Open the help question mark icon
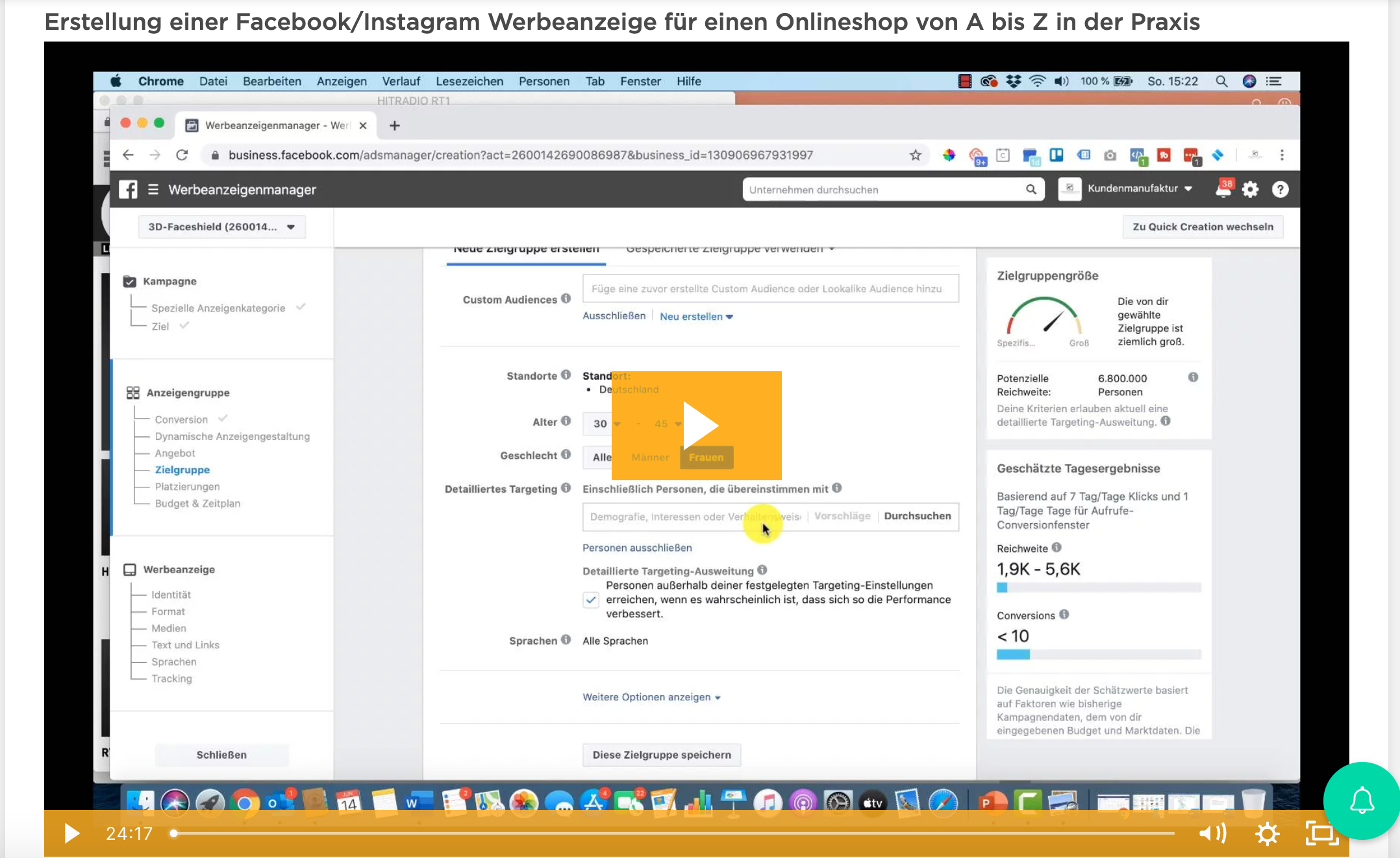Screen dimensions: 1400x858 1280,190
